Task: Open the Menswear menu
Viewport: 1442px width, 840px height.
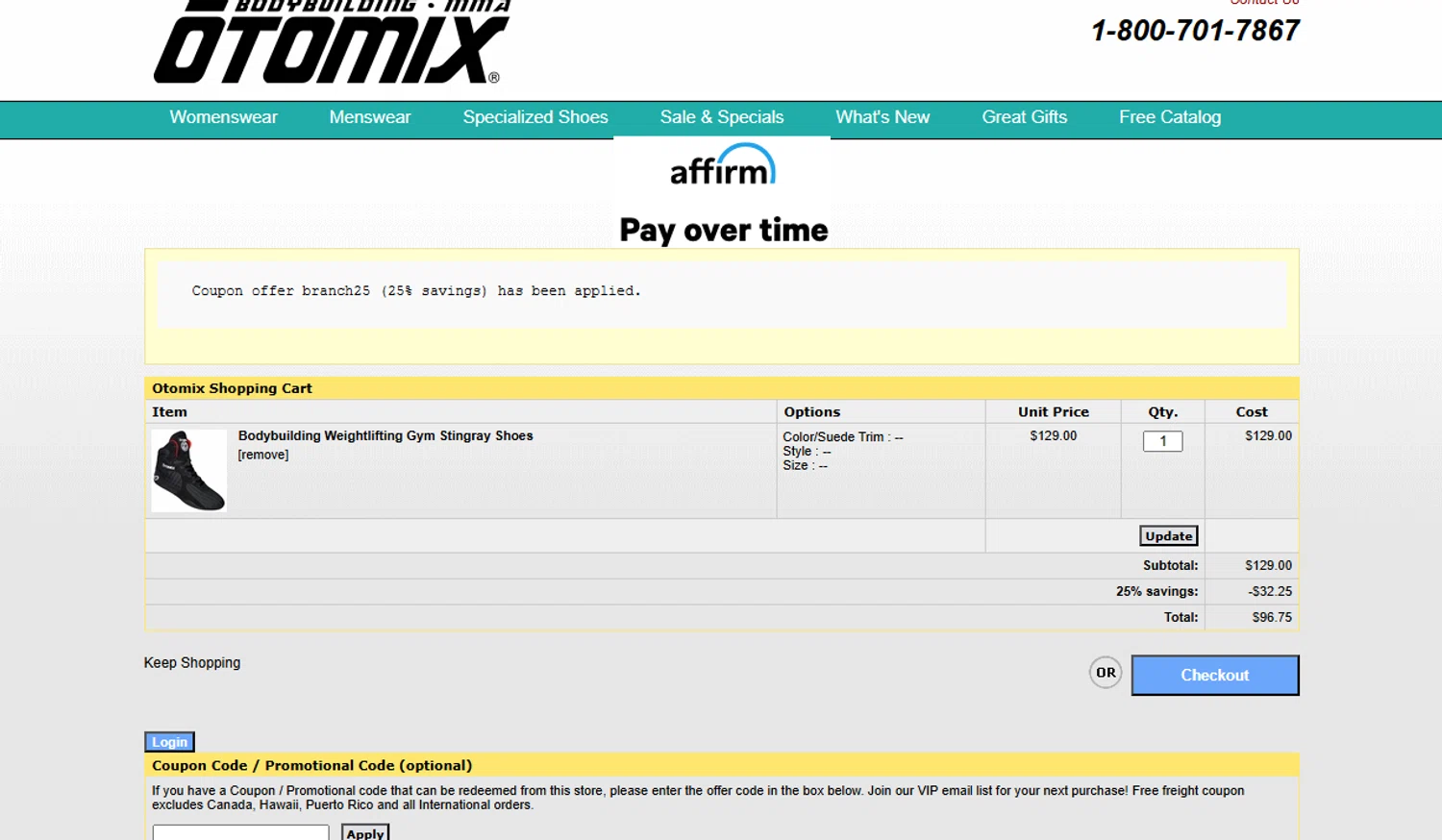Action: point(369,117)
